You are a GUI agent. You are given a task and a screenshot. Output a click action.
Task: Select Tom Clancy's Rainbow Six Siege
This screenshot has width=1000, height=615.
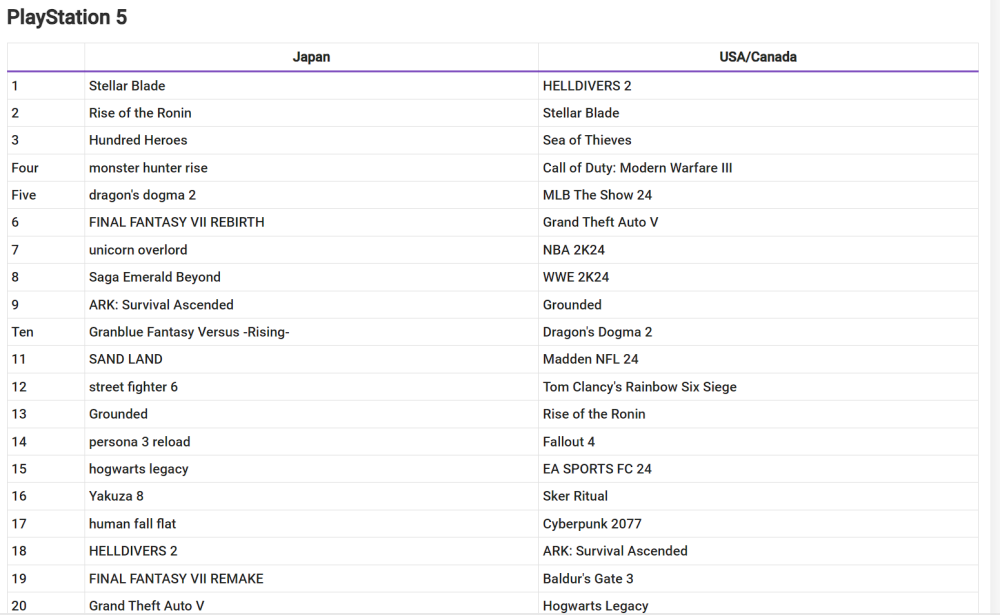click(x=639, y=387)
